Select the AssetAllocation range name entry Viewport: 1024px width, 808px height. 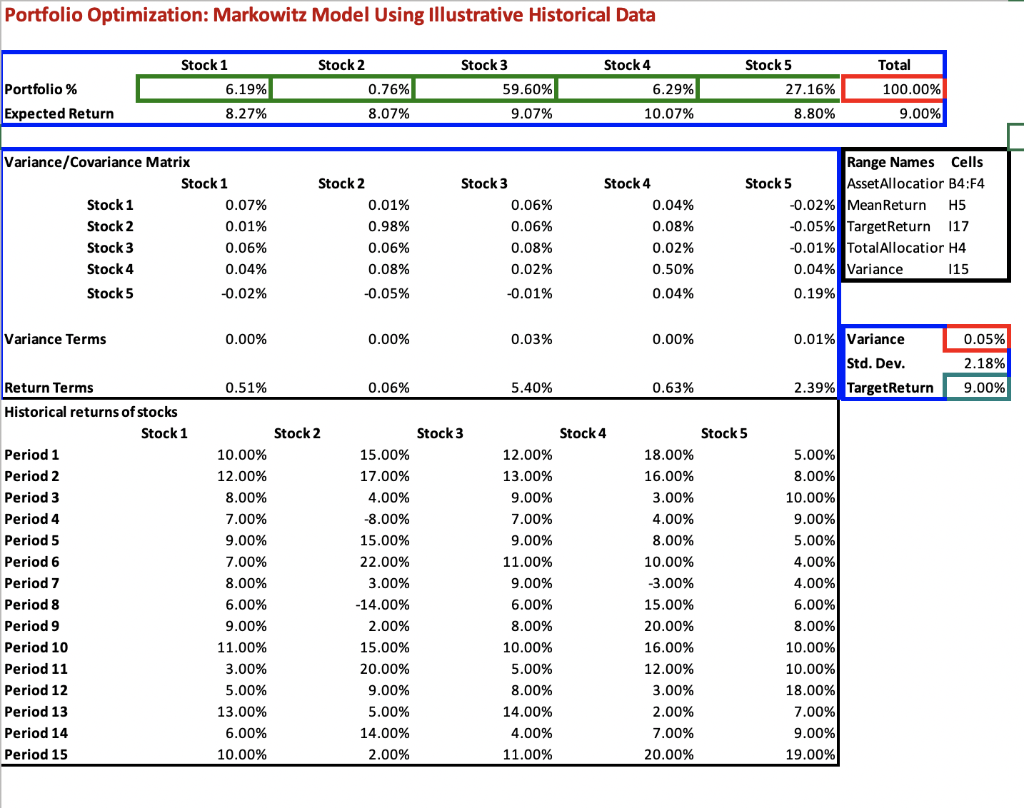point(895,183)
